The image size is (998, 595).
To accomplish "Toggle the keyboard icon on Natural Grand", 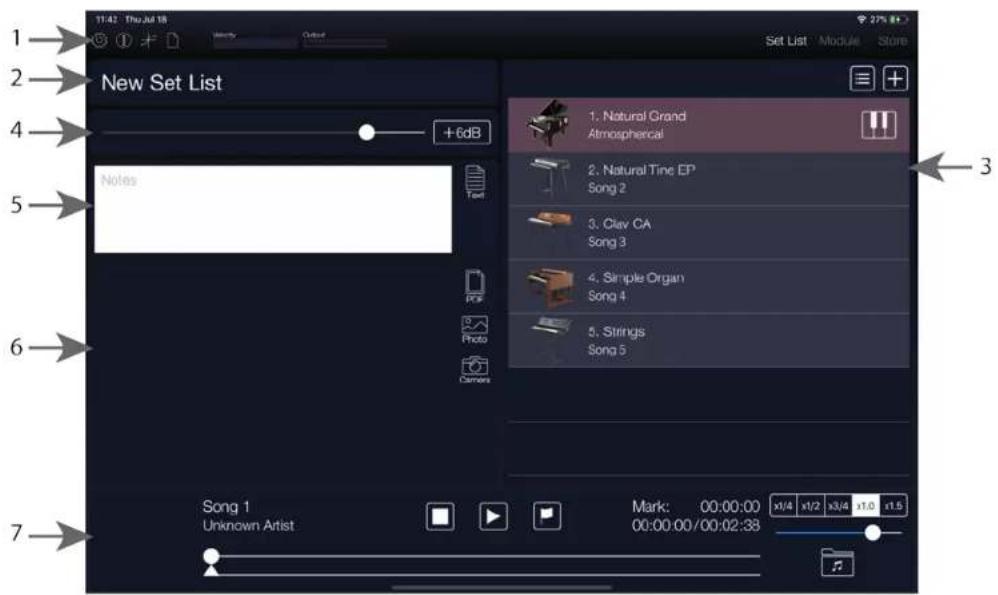I will (879, 125).
